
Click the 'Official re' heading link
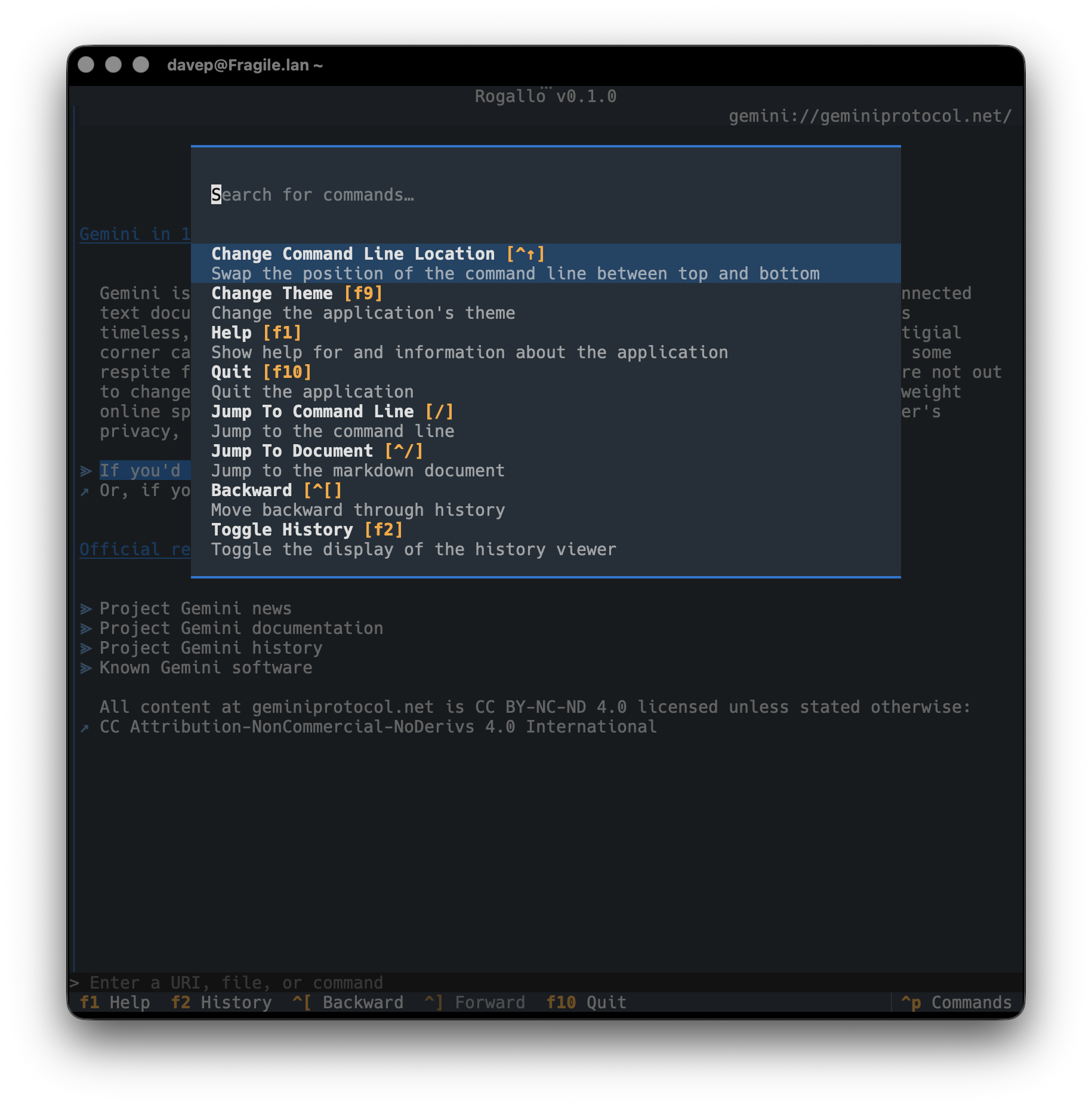click(135, 549)
